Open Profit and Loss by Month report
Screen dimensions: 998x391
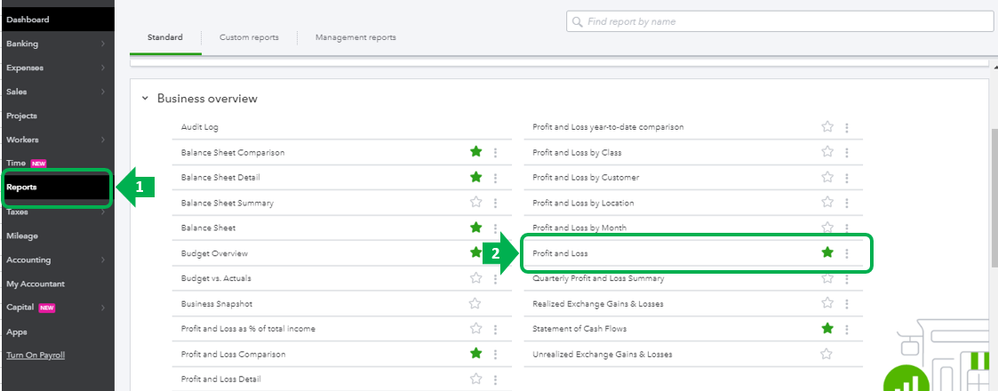click(x=579, y=228)
